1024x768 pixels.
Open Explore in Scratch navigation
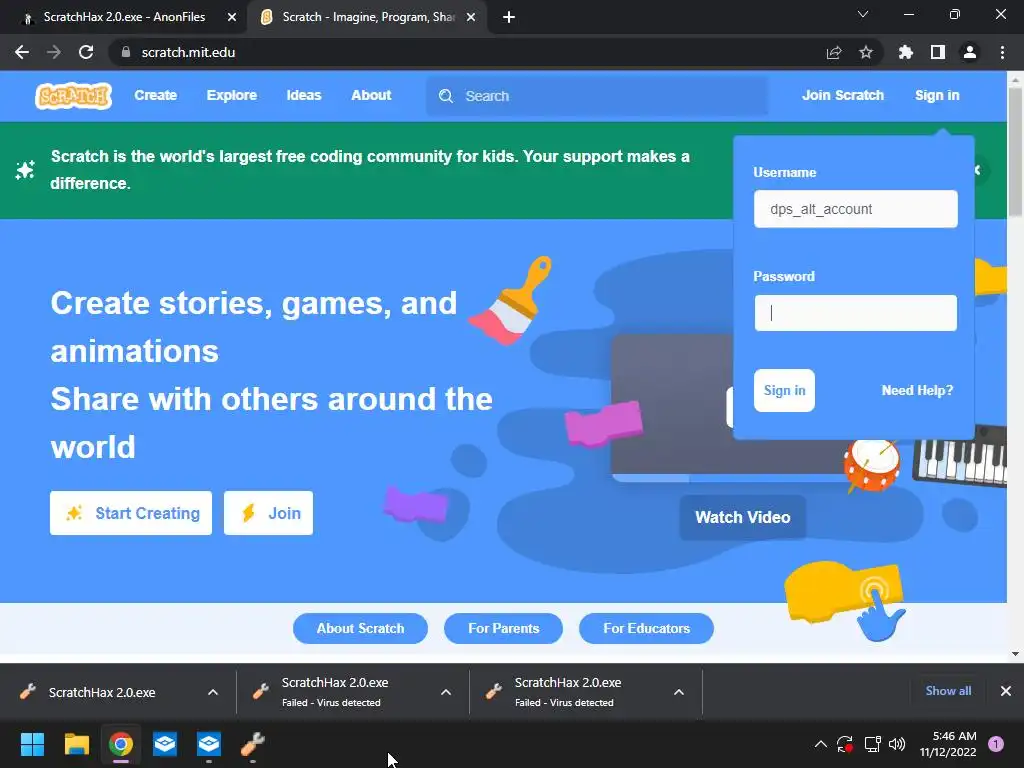coord(232,95)
